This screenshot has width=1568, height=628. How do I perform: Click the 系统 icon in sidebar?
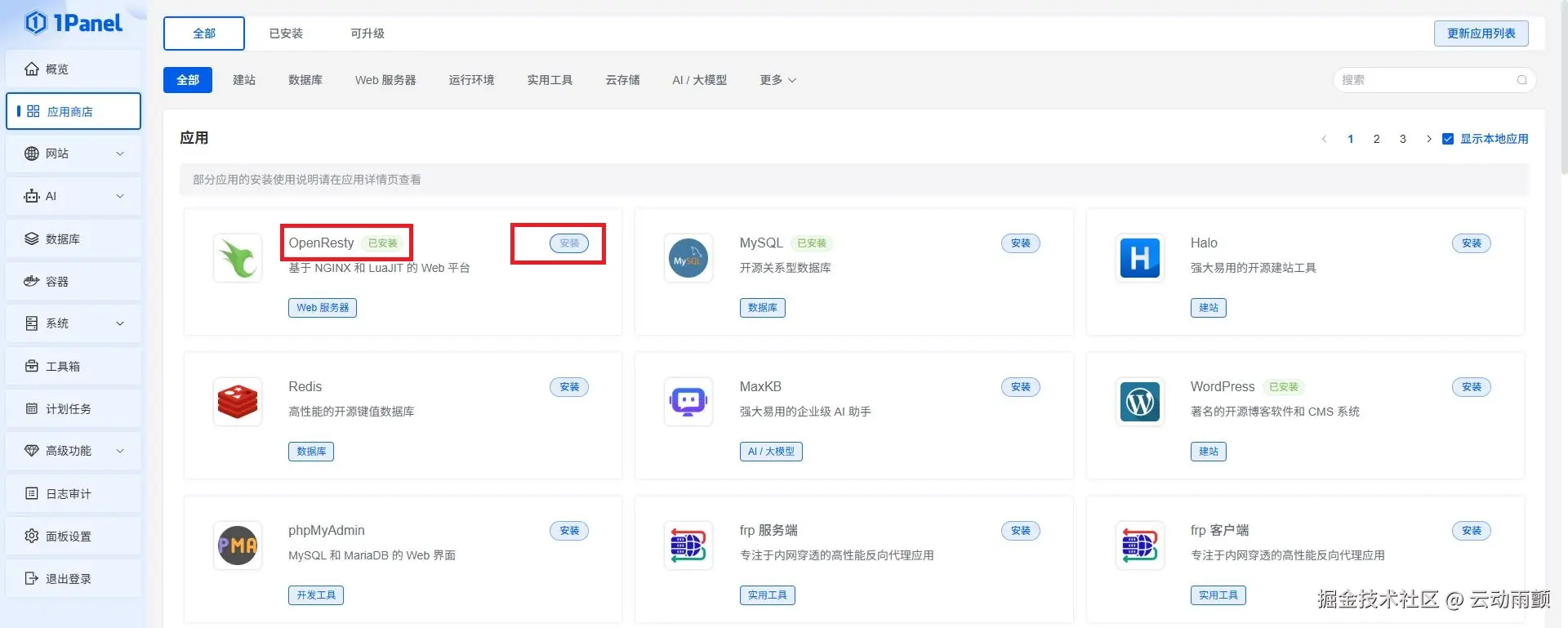(x=32, y=323)
